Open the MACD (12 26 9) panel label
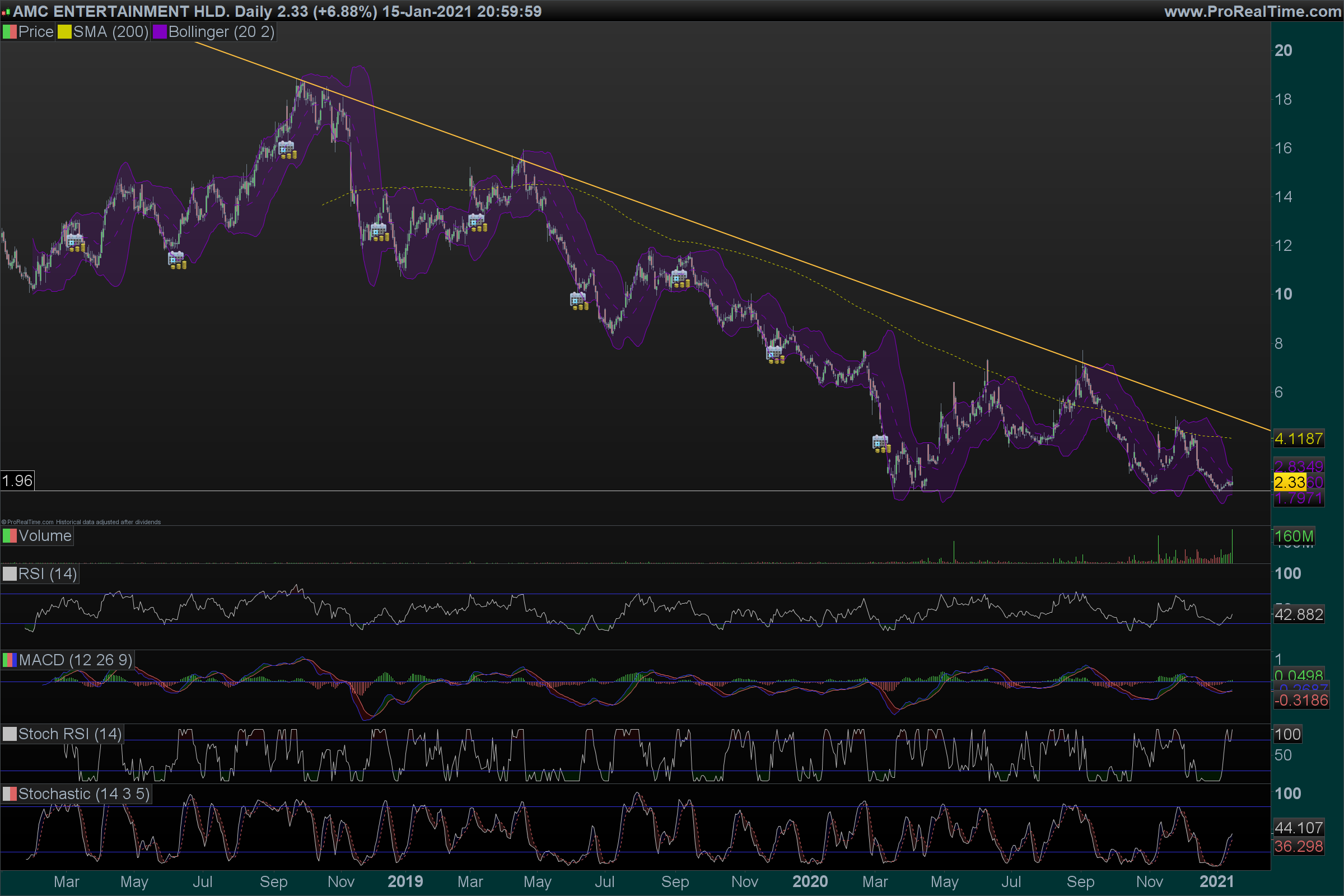 click(x=75, y=660)
